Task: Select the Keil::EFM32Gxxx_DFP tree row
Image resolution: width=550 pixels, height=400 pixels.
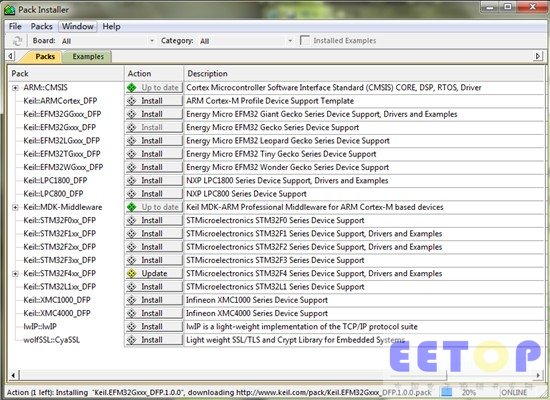Action: coord(60,127)
